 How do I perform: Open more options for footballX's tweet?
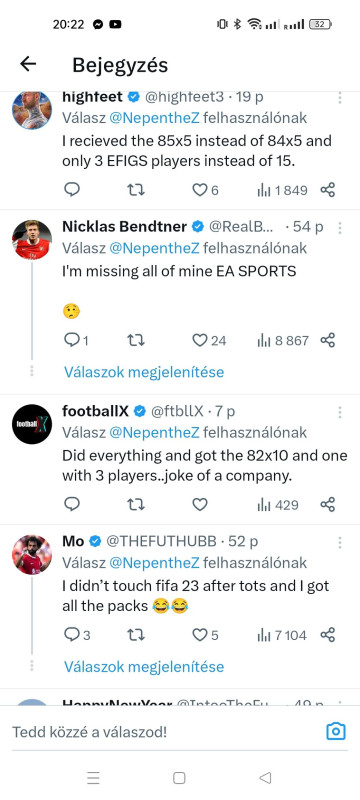click(x=340, y=412)
